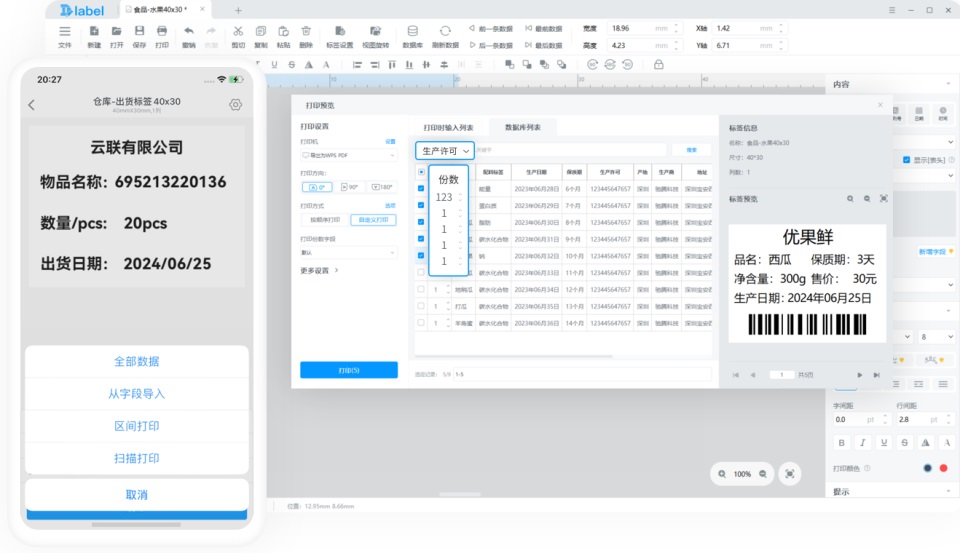Click the 新建 new label icon
The image size is (960, 553).
click(x=94, y=31)
